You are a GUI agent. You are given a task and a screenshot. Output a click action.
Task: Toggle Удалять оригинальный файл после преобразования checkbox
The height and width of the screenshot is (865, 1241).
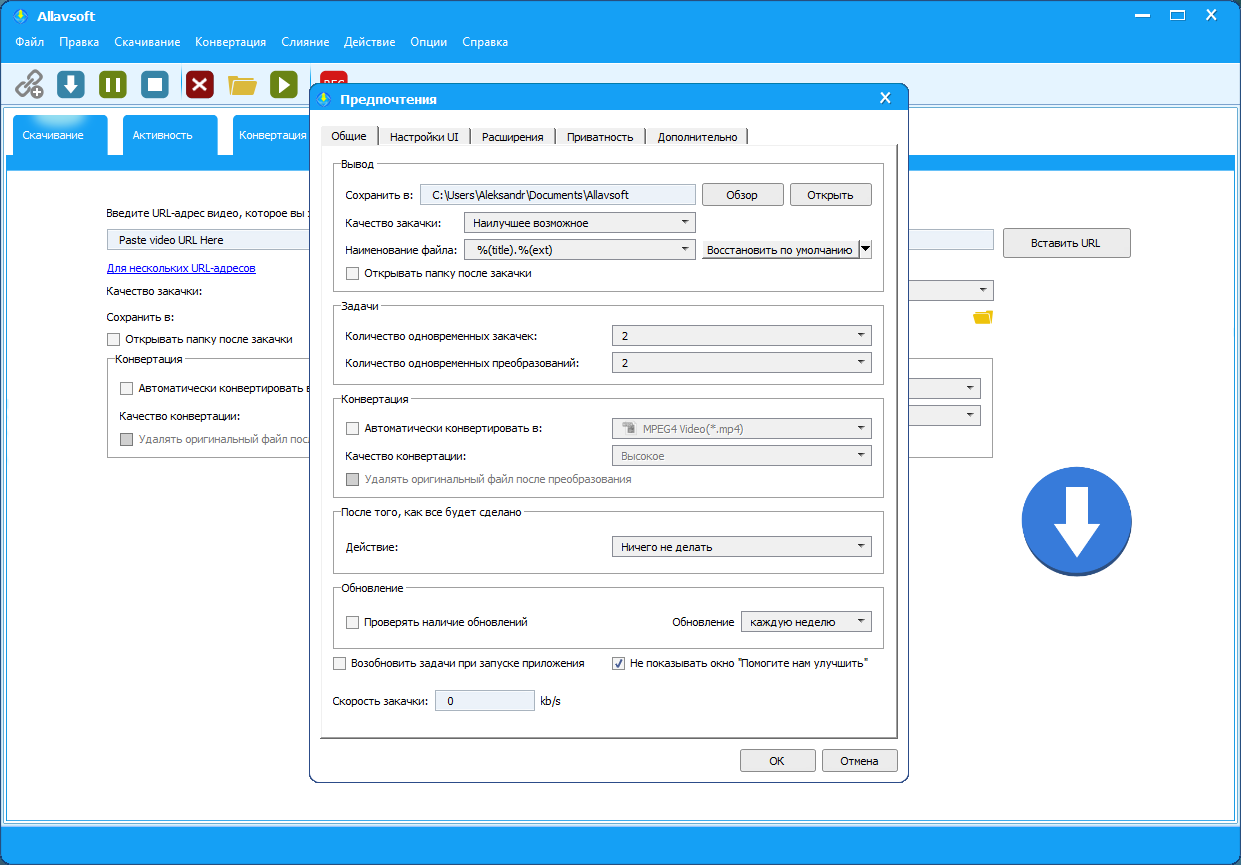(352, 479)
